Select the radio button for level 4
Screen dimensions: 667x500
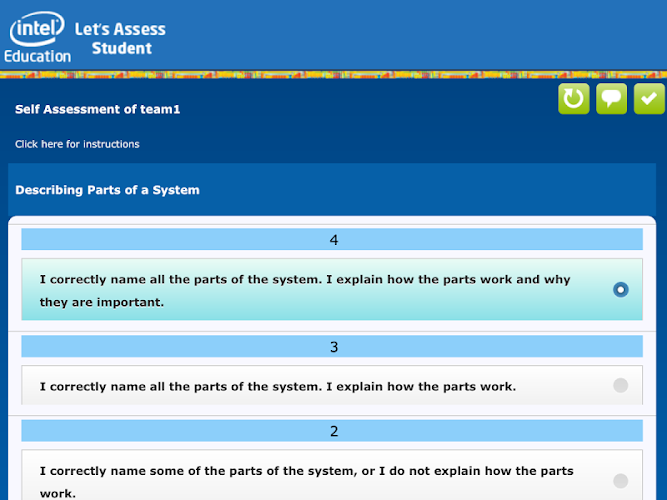click(621, 290)
